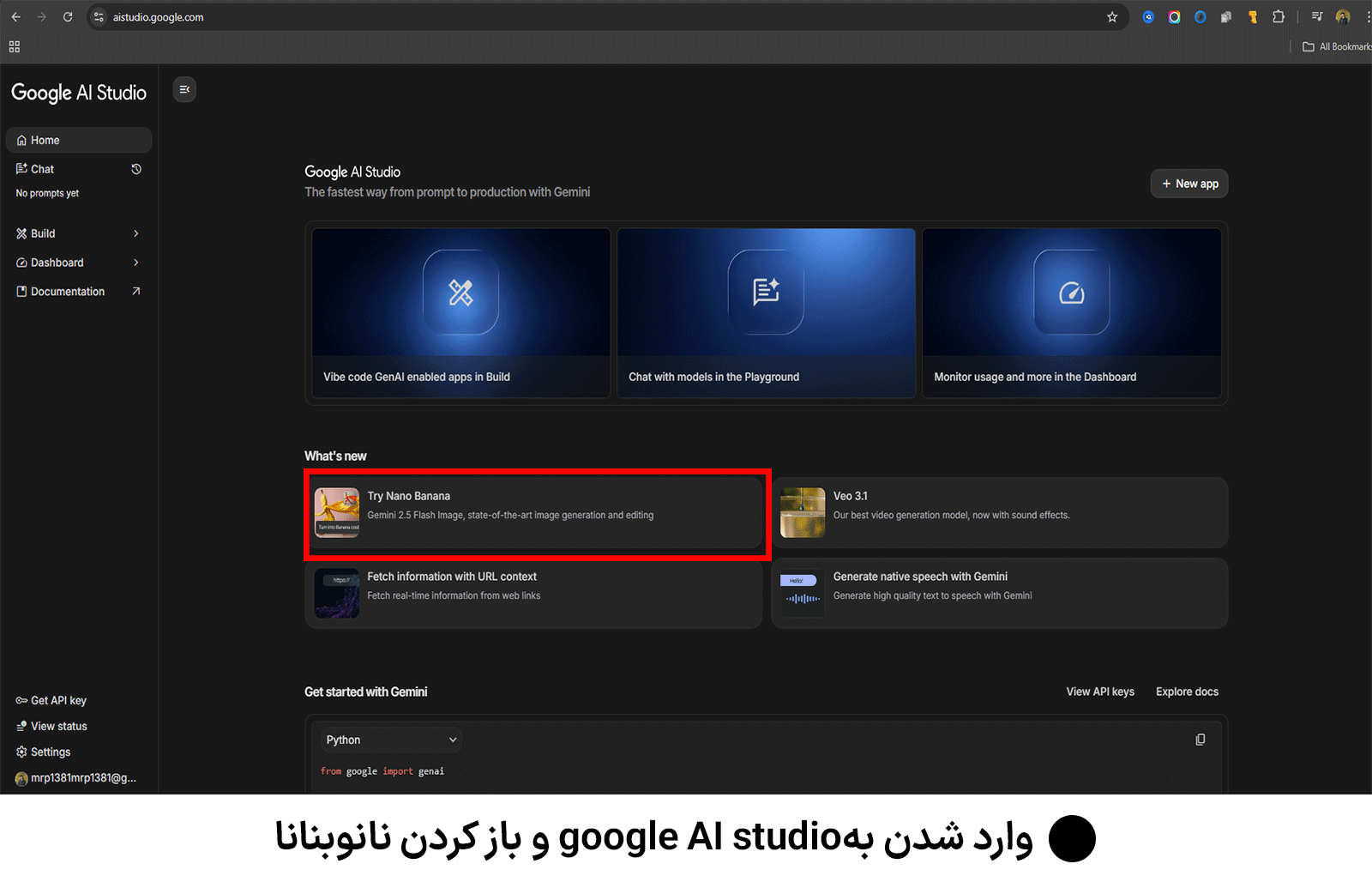Open the View API keys link
This screenshot has height=888, width=1372.
coord(1099,692)
